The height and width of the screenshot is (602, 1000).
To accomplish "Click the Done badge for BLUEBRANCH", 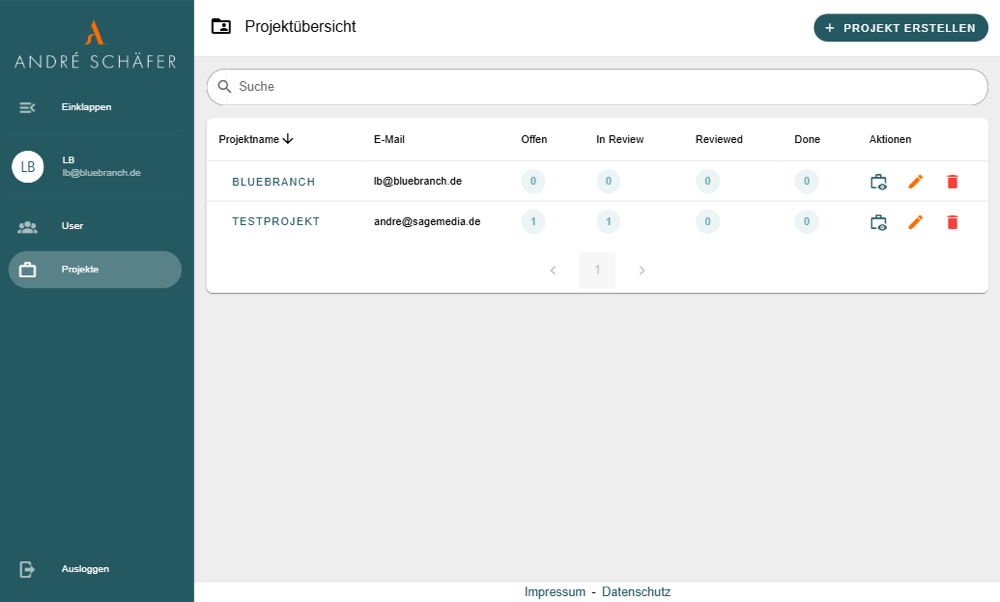I will coord(806,181).
